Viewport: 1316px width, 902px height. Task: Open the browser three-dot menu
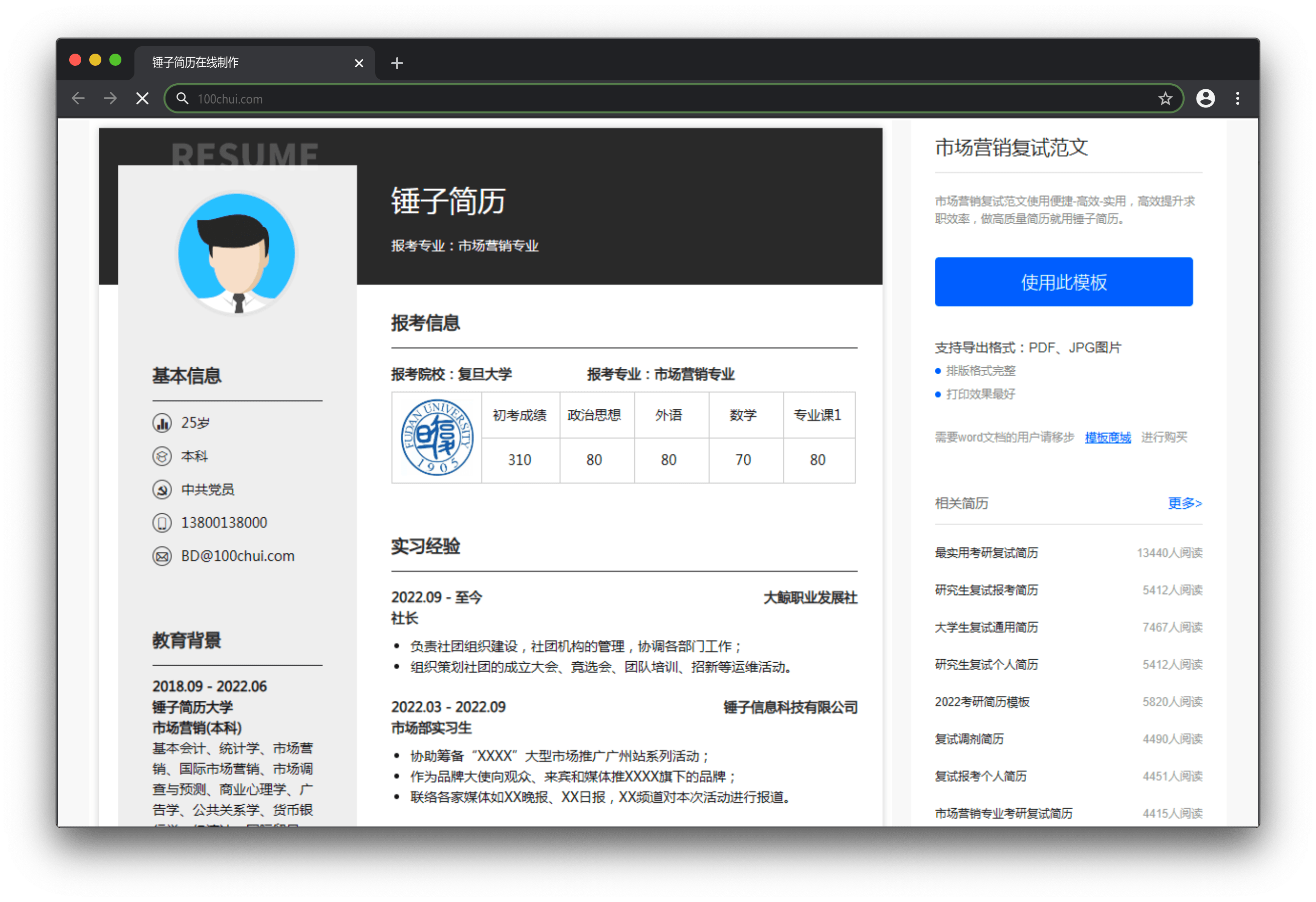1238,99
